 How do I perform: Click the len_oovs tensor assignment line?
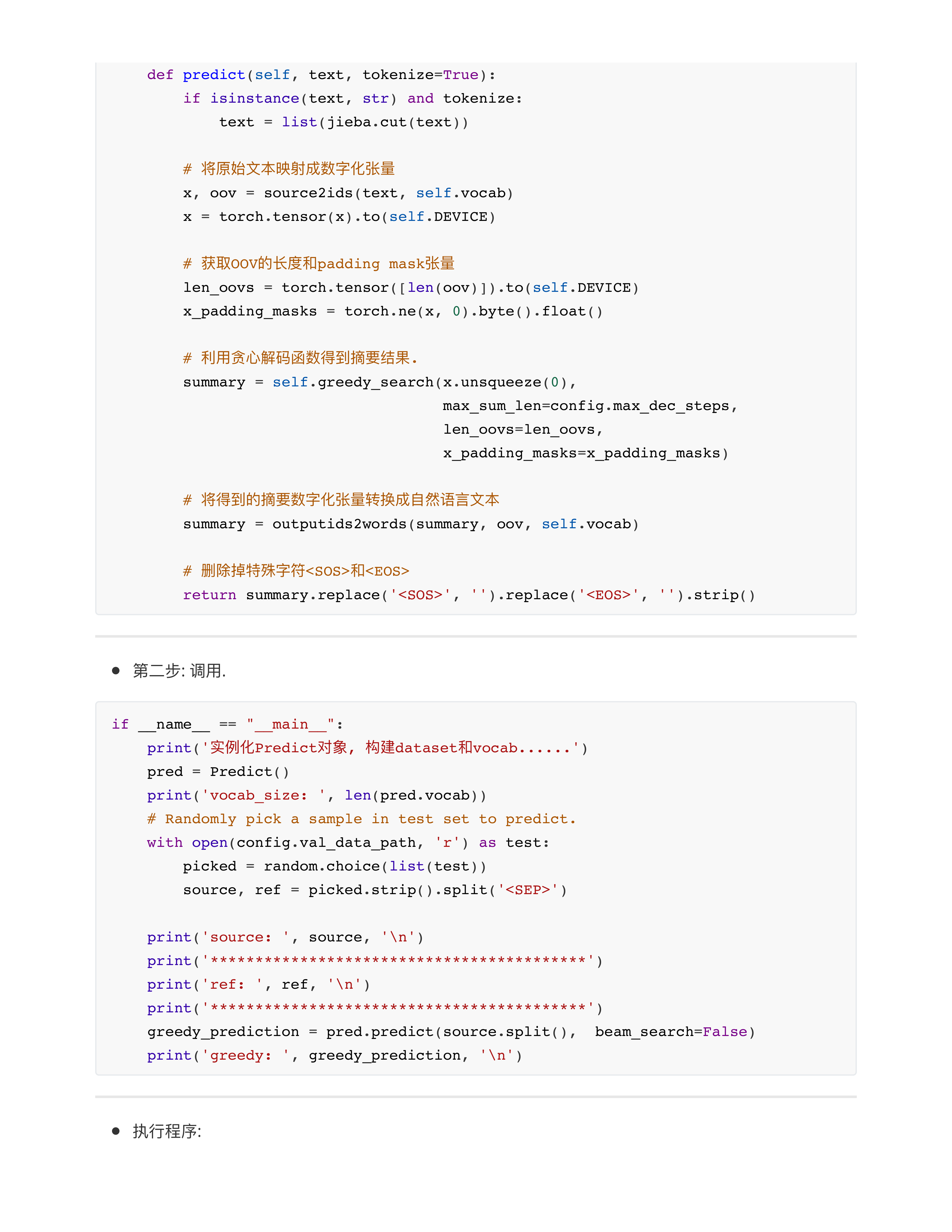click(x=411, y=288)
